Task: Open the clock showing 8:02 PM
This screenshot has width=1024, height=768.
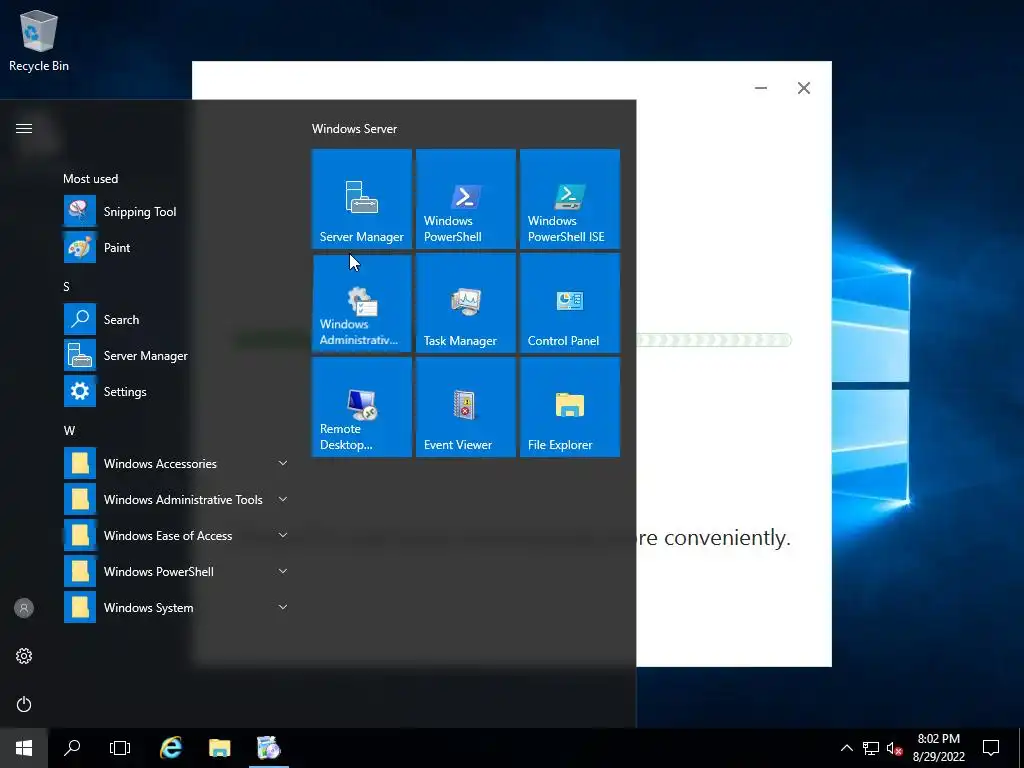Action: point(938,748)
